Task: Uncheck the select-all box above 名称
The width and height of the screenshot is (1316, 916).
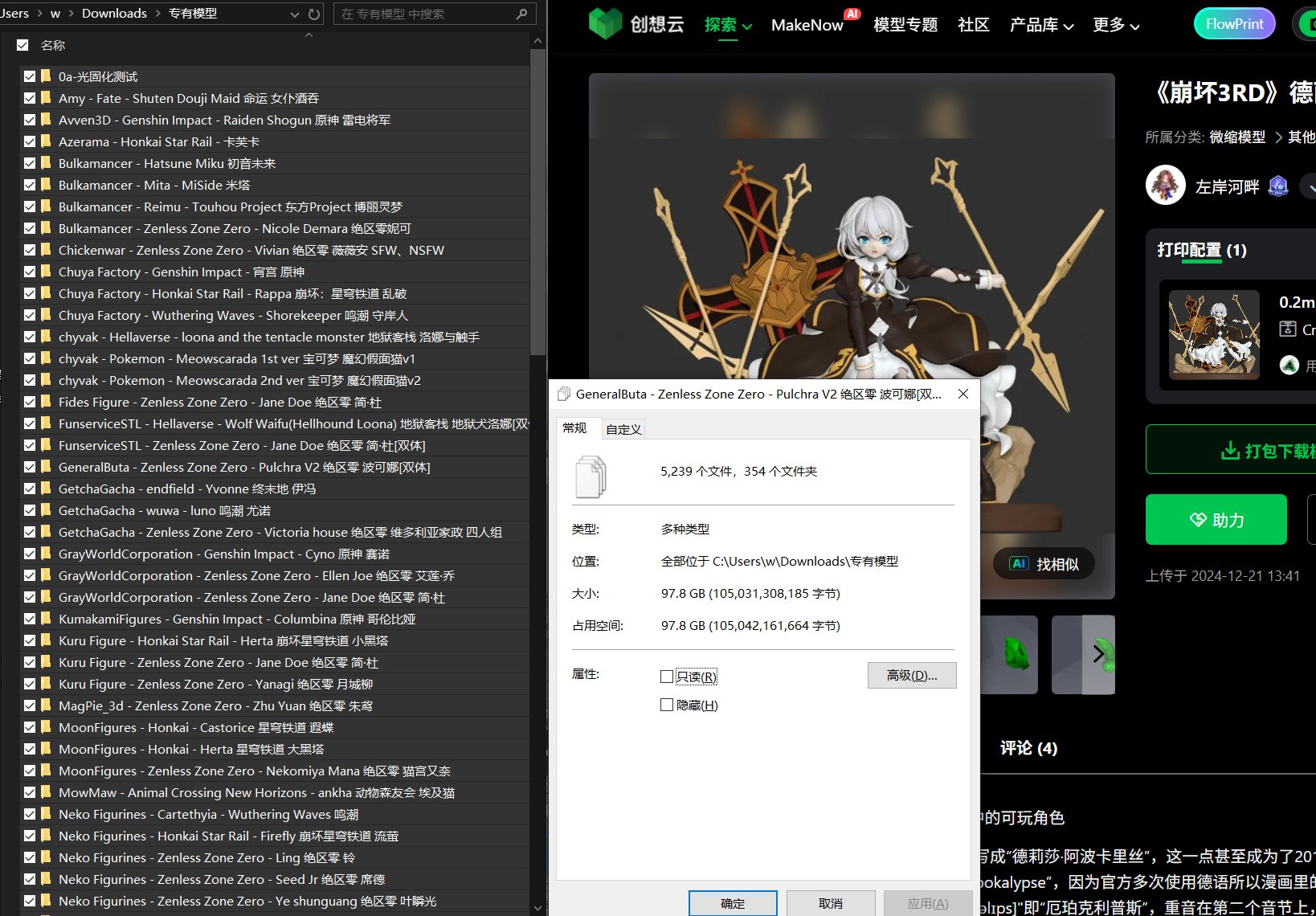Action: (x=22, y=45)
